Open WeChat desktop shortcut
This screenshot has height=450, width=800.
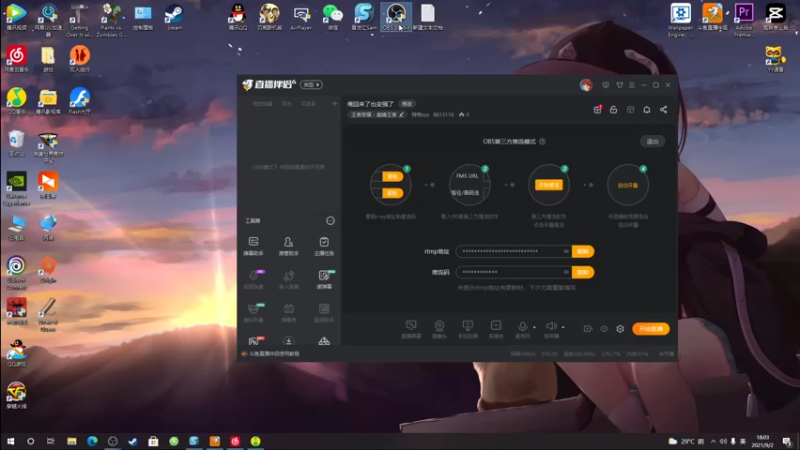coord(333,17)
